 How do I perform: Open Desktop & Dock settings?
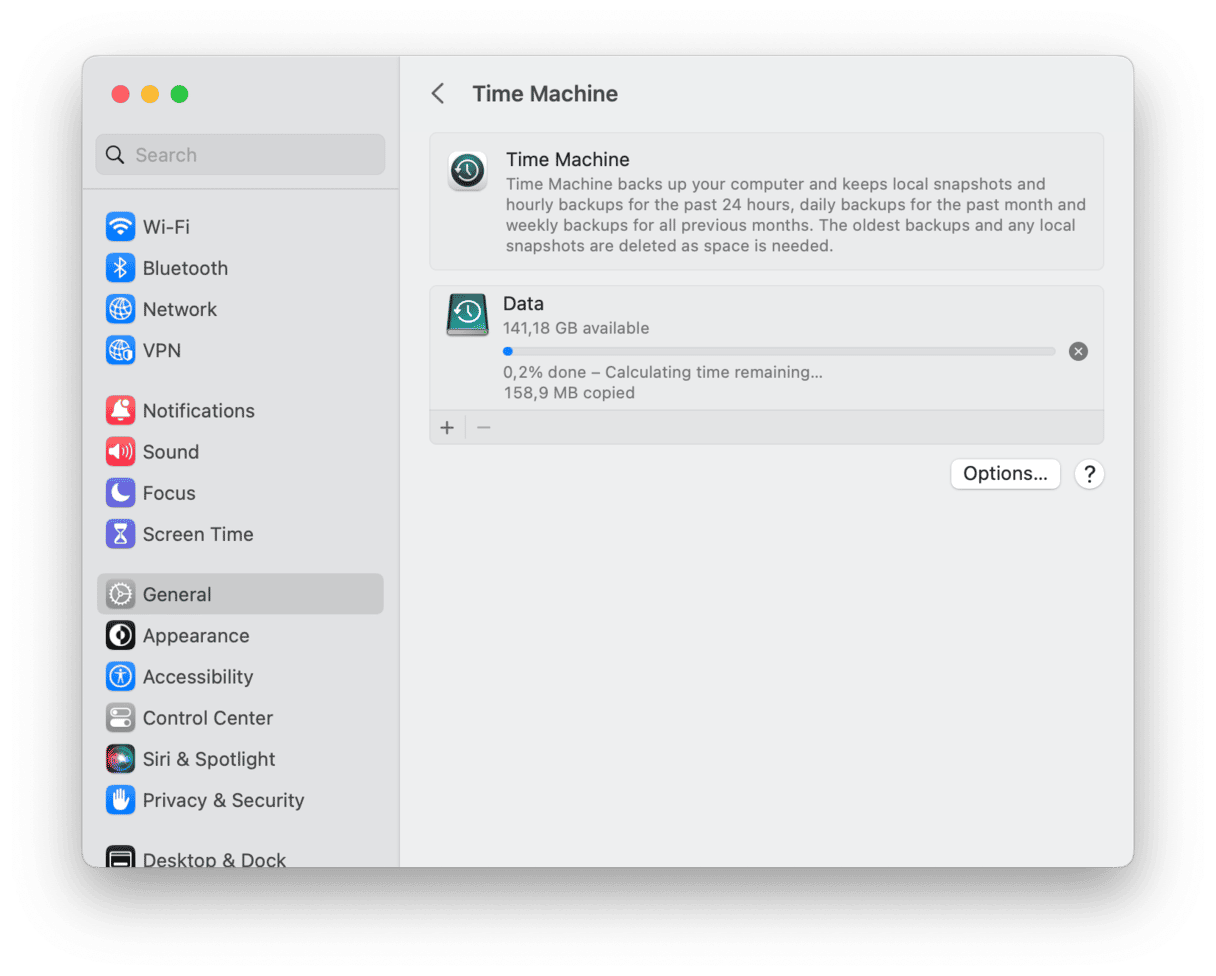pyautogui.click(x=240, y=858)
